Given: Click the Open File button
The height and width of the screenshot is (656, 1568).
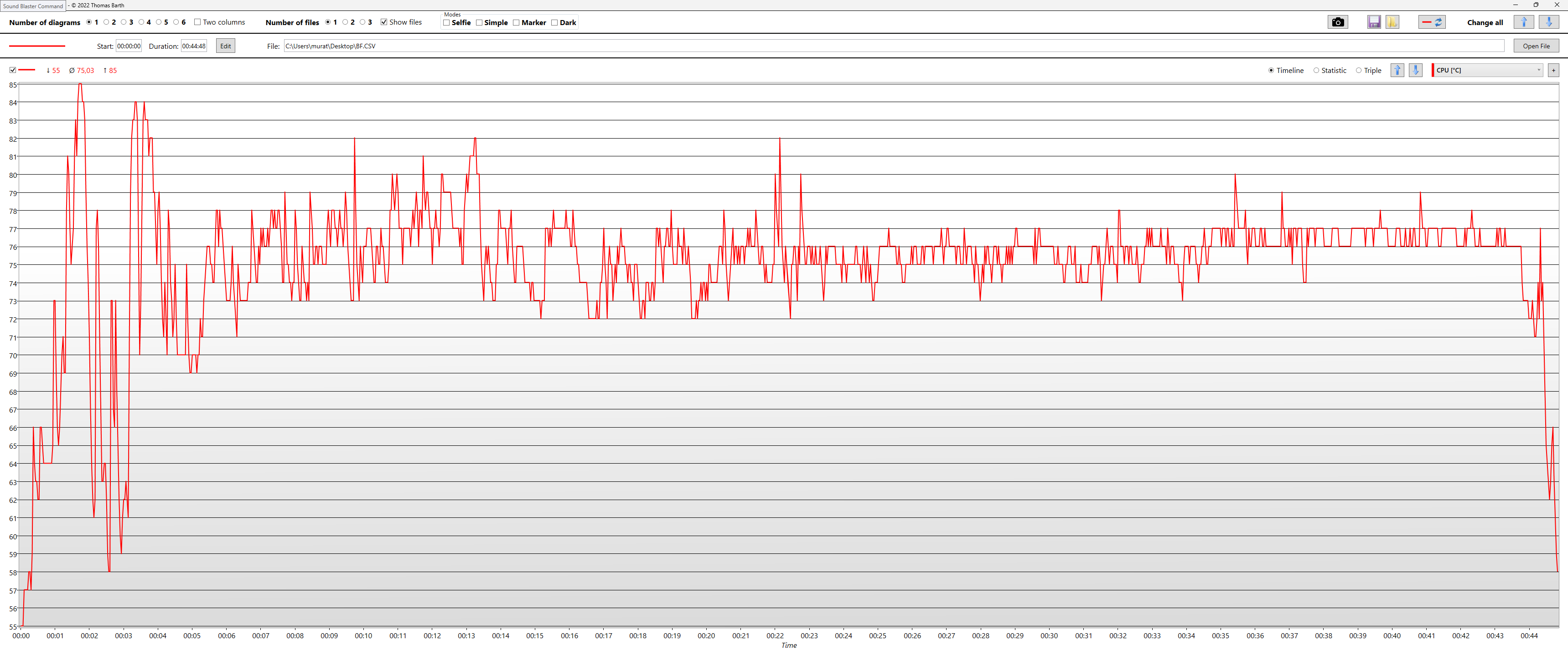Looking at the screenshot, I should point(1536,46).
